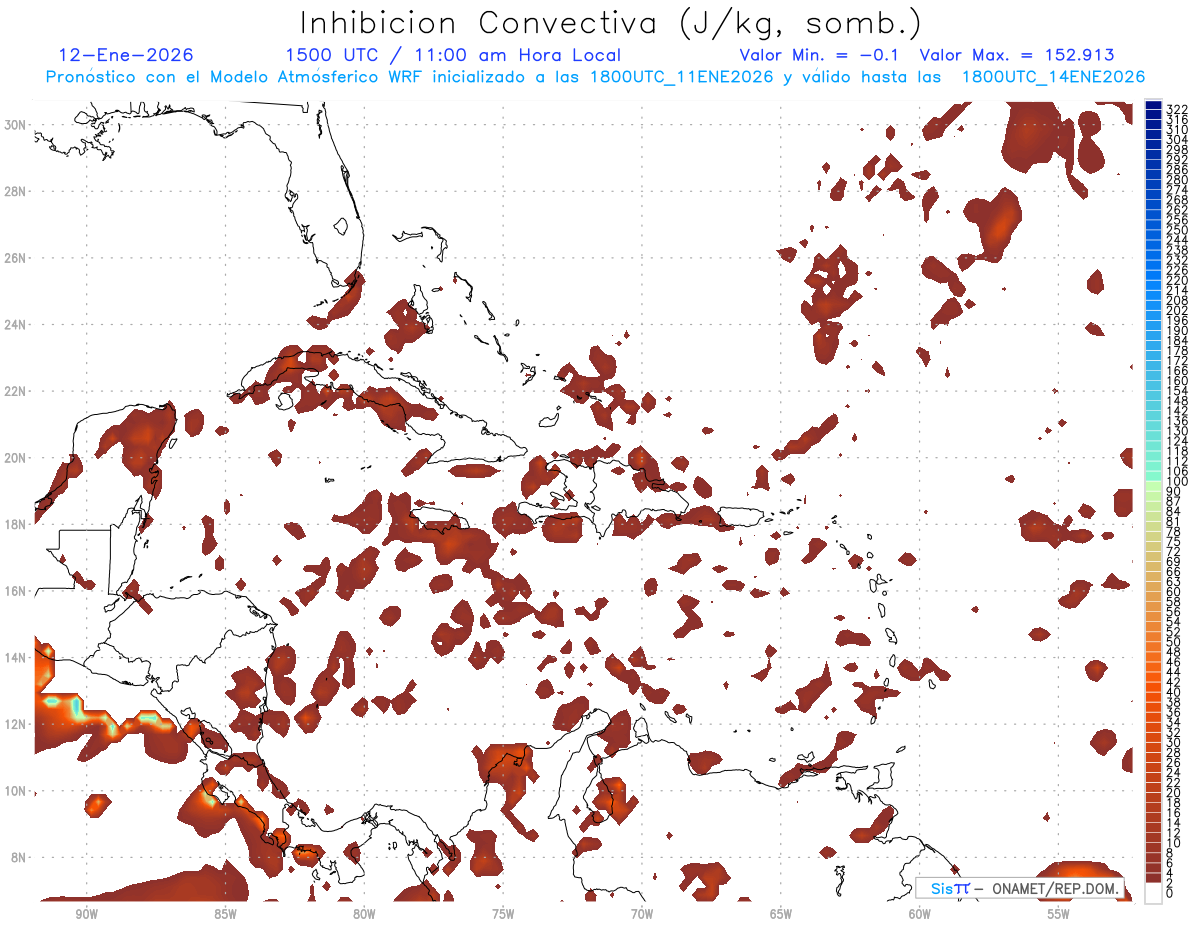The height and width of the screenshot is (927, 1200).
Task: Click the '22N' latitude label
Action: point(15,391)
